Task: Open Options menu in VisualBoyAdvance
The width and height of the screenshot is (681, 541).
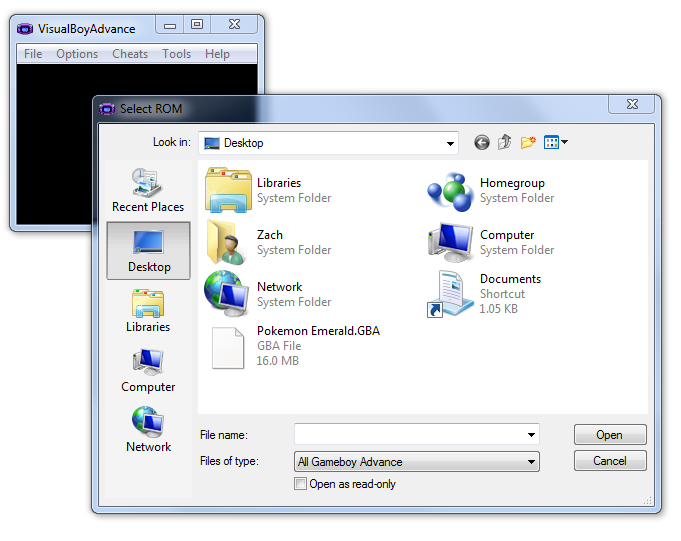Action: [x=77, y=54]
